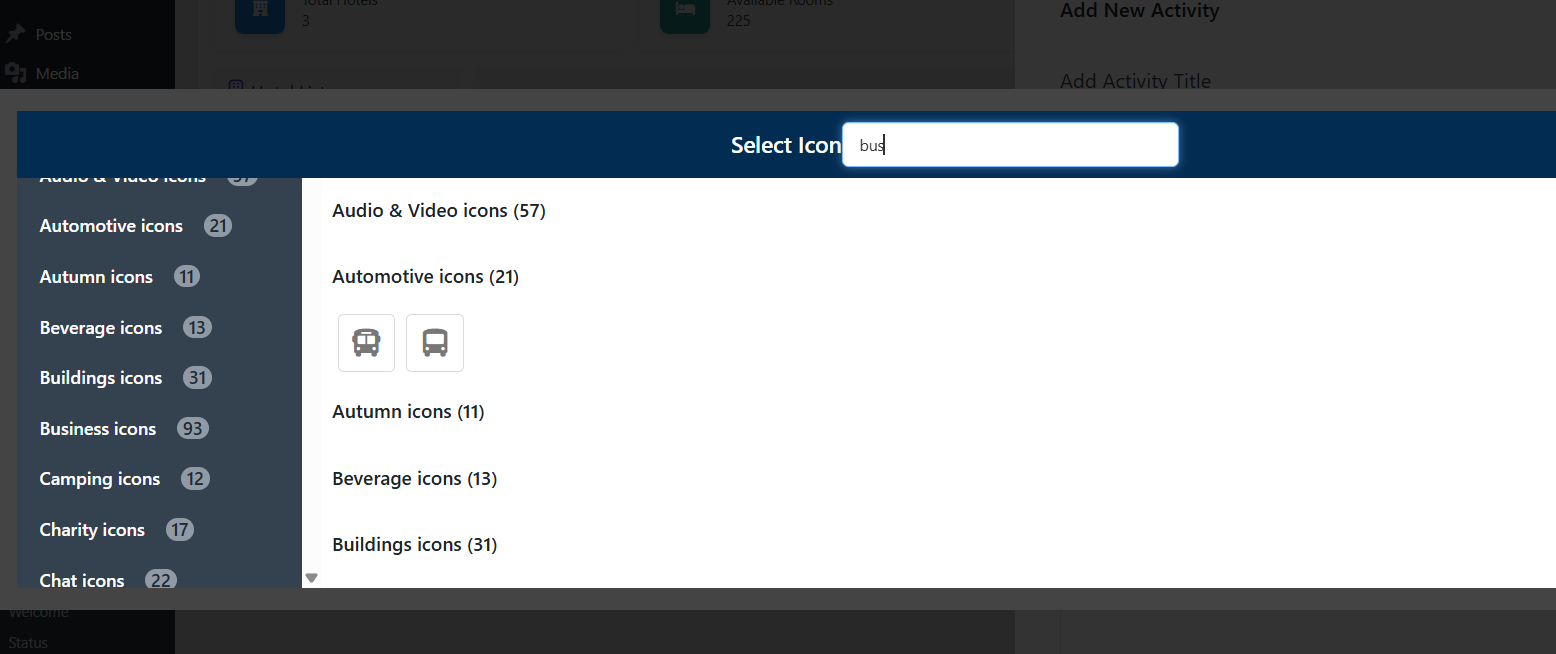Switch to Camping icons sidebar category
Image resolution: width=1556 pixels, height=654 pixels.
(100, 479)
